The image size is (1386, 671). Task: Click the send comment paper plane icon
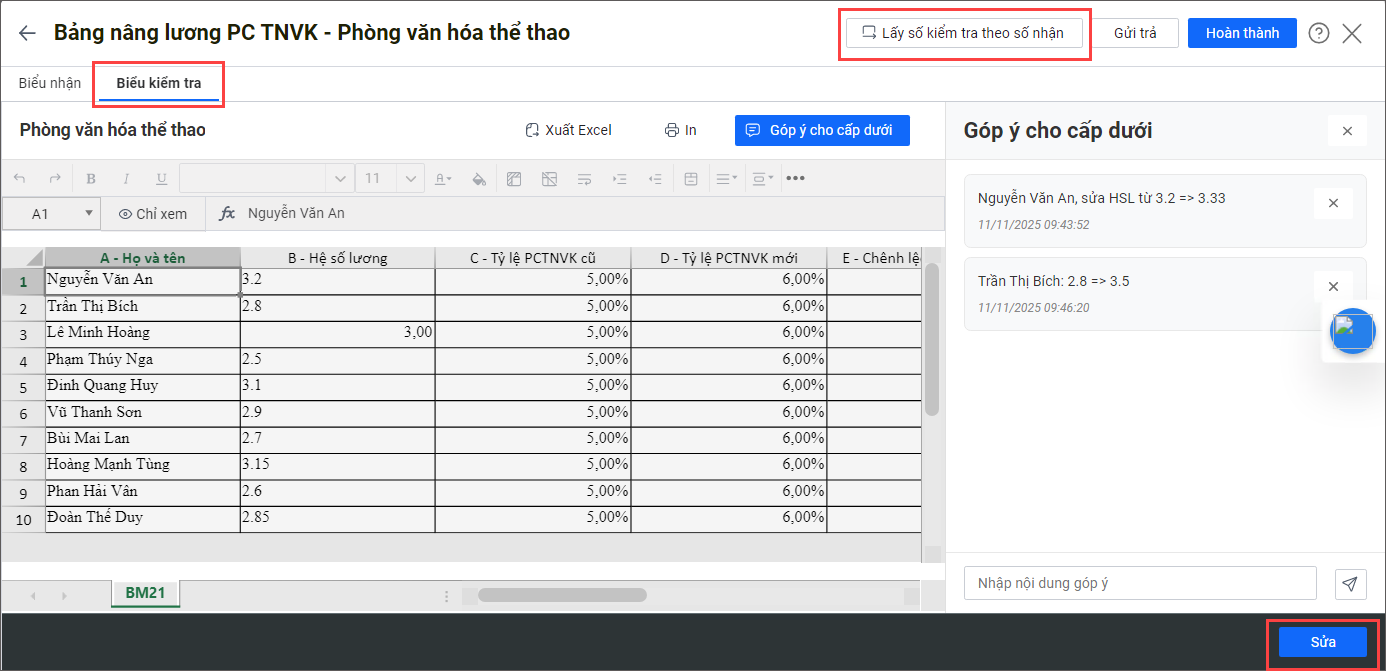point(1350,583)
